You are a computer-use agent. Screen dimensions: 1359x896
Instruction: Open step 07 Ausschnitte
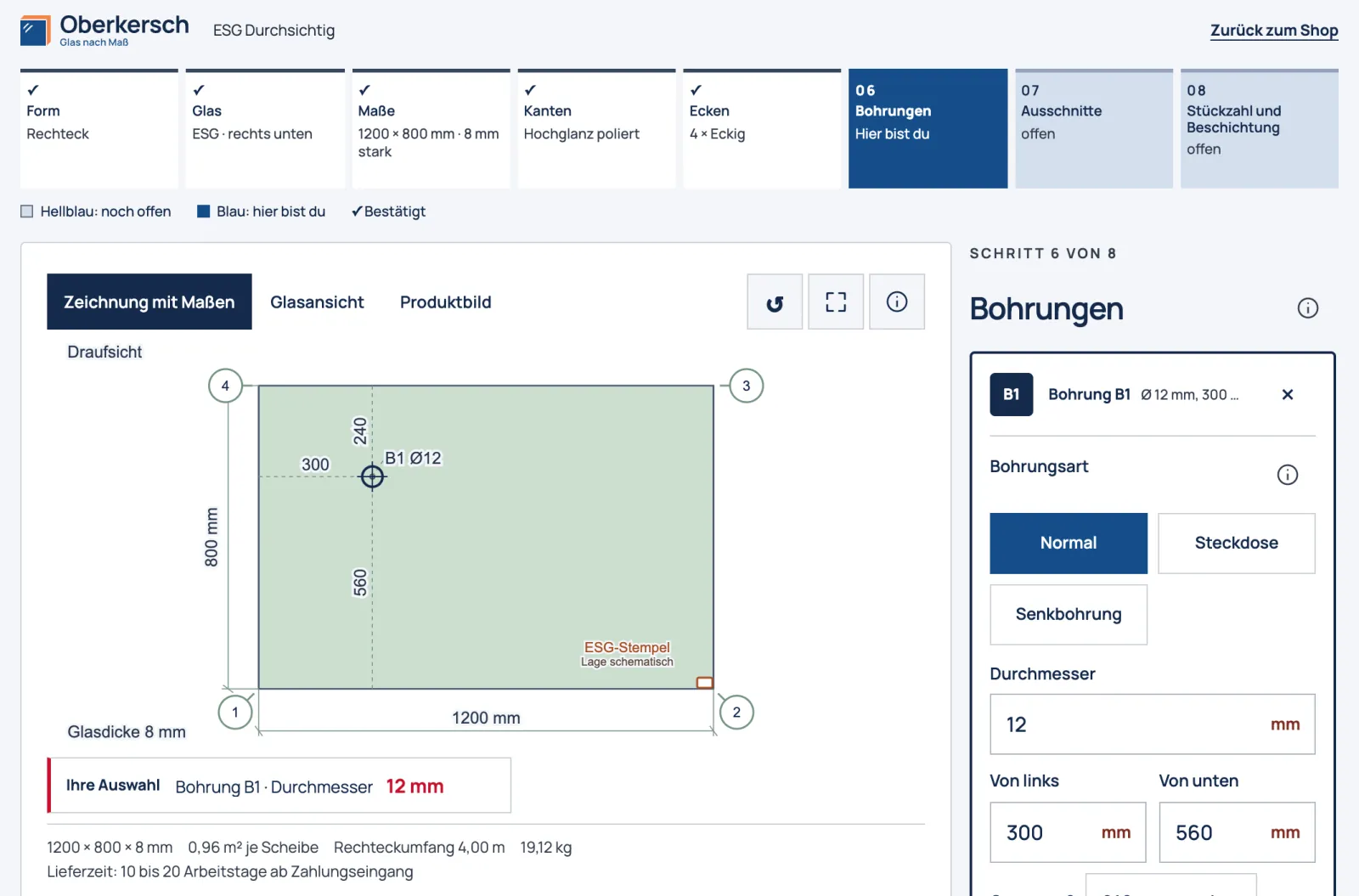[x=1094, y=129]
